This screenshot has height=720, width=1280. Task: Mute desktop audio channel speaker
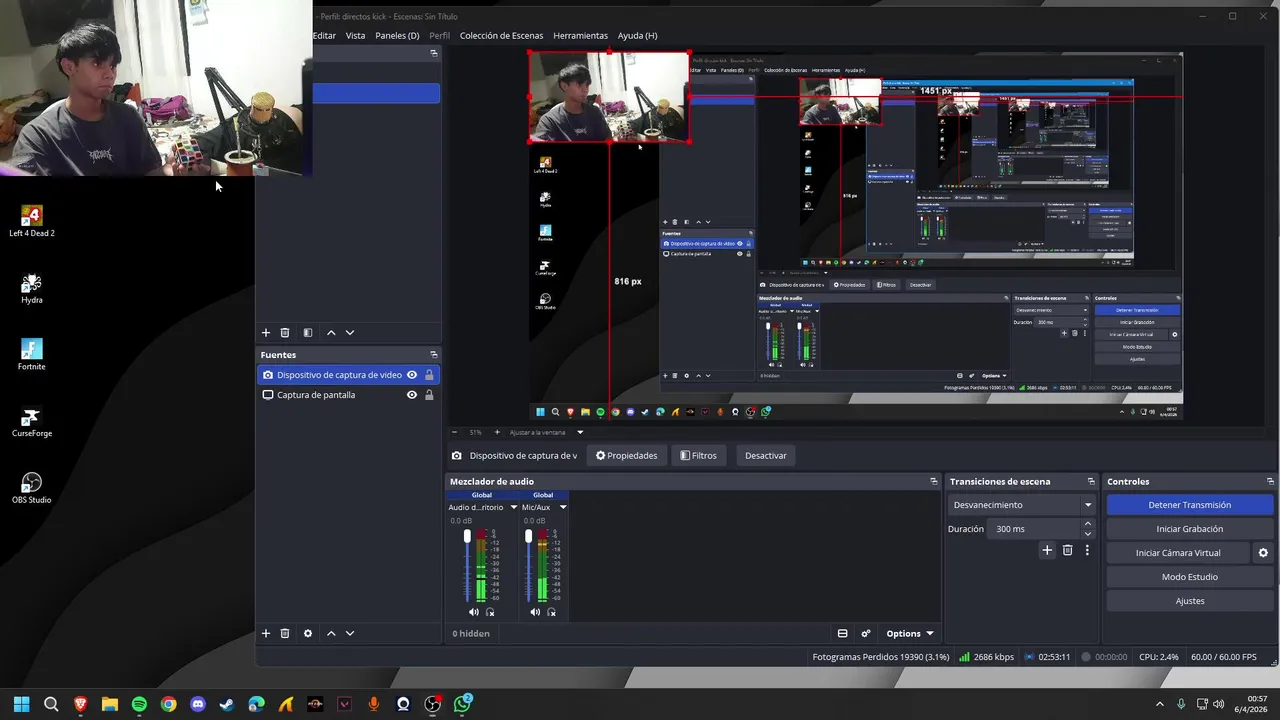tap(474, 612)
